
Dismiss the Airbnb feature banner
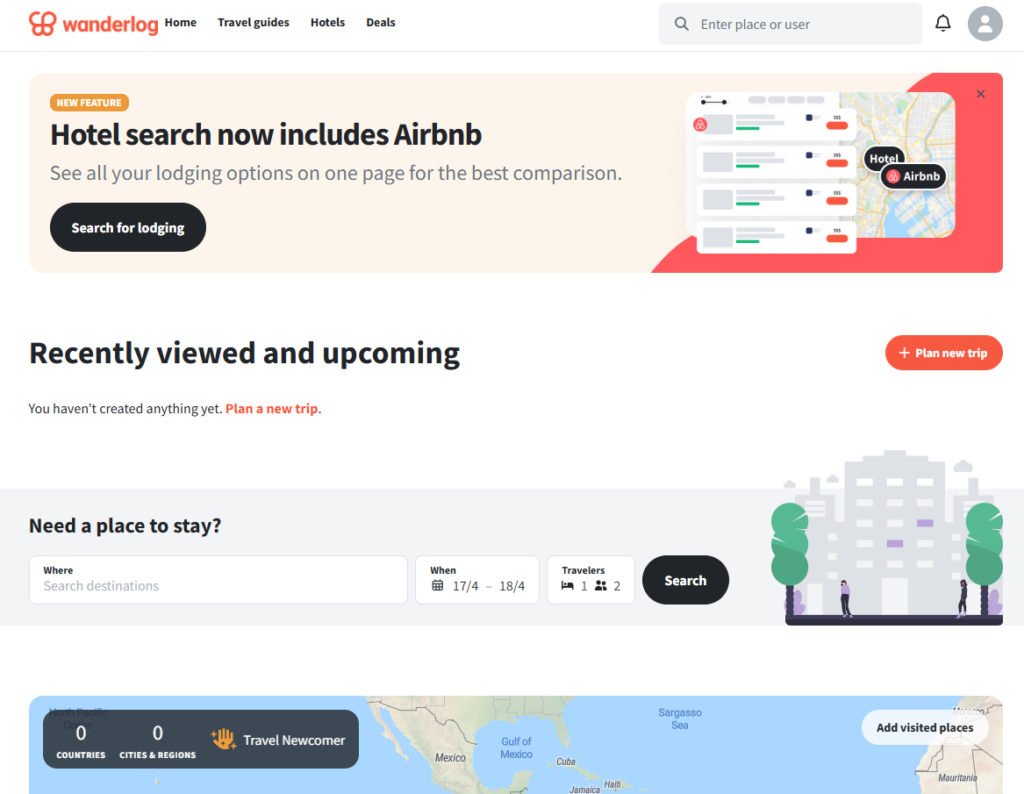[x=980, y=94]
